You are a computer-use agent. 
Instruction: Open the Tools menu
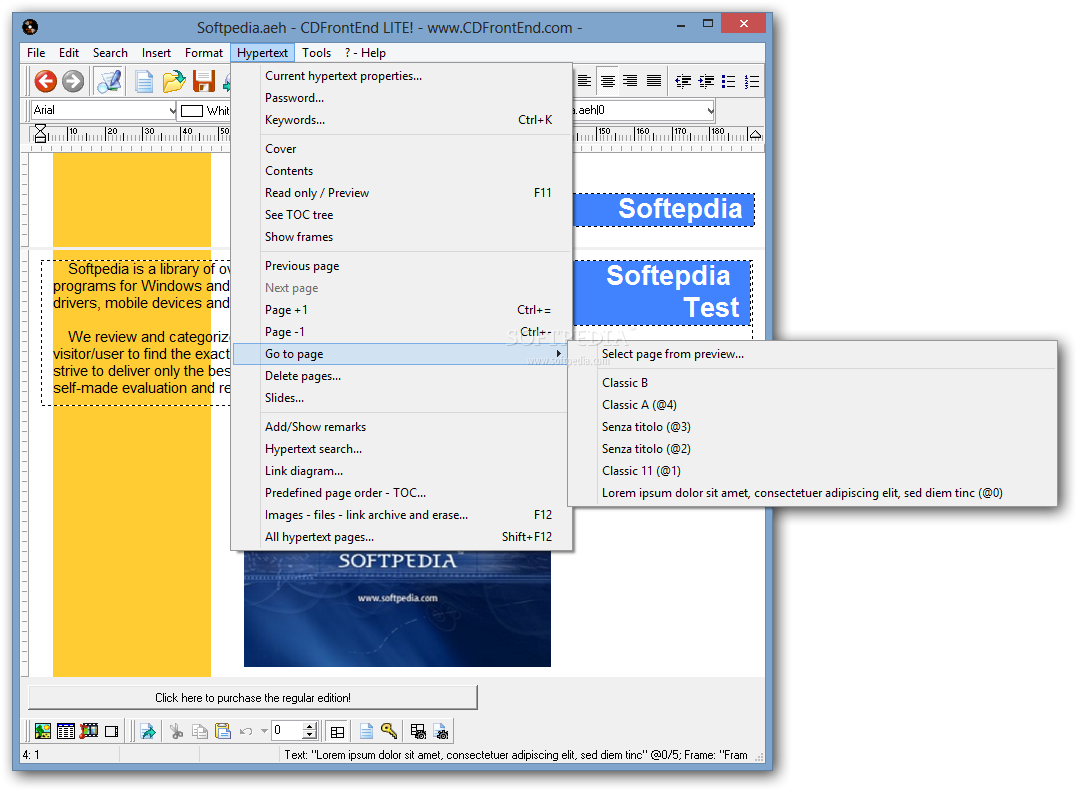(x=316, y=53)
